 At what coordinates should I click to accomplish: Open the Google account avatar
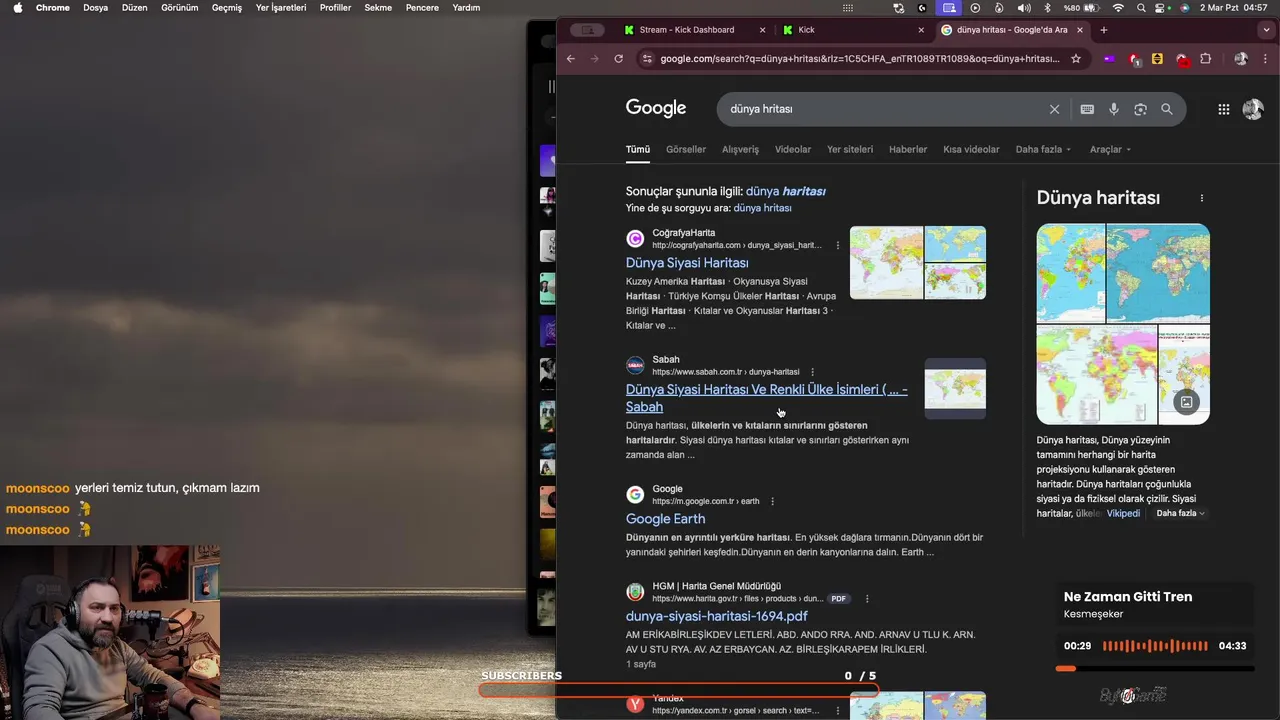(1253, 109)
